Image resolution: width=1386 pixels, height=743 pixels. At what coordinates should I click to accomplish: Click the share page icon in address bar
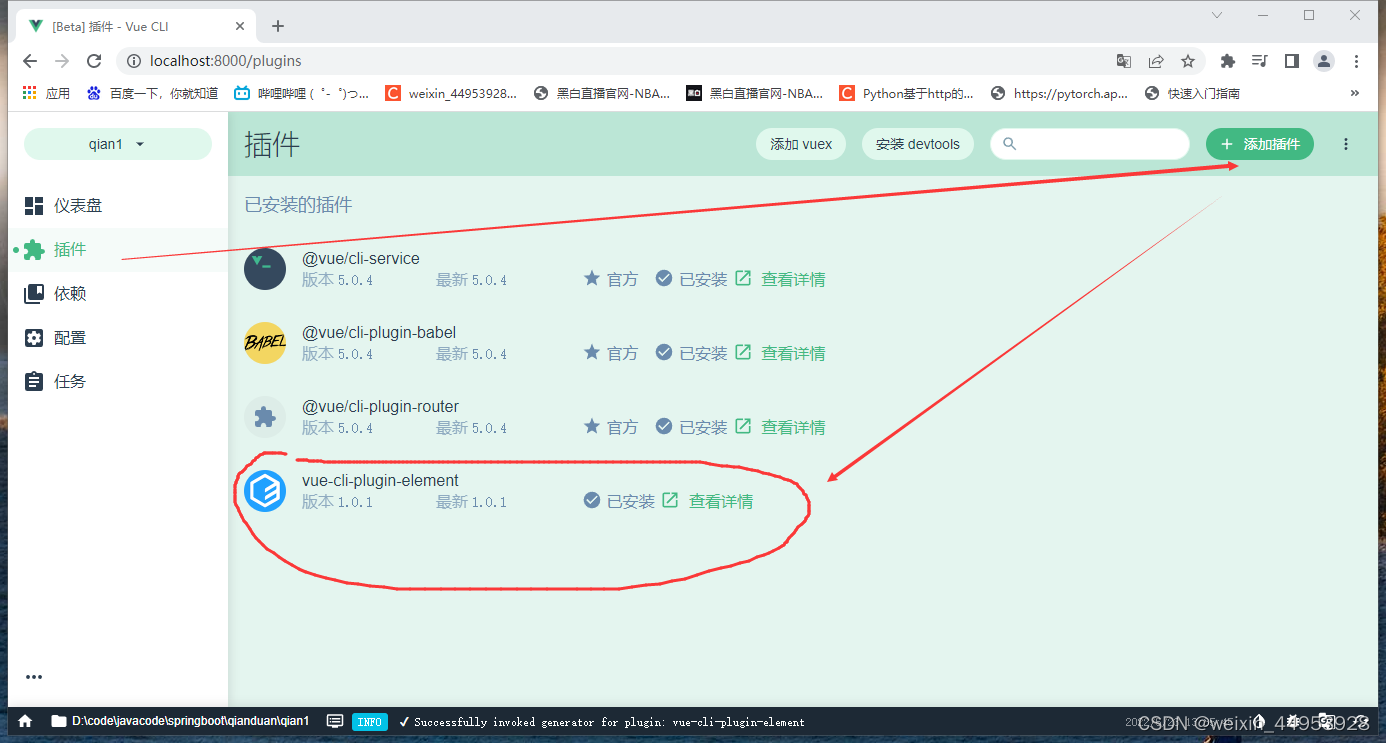pyautogui.click(x=1156, y=61)
